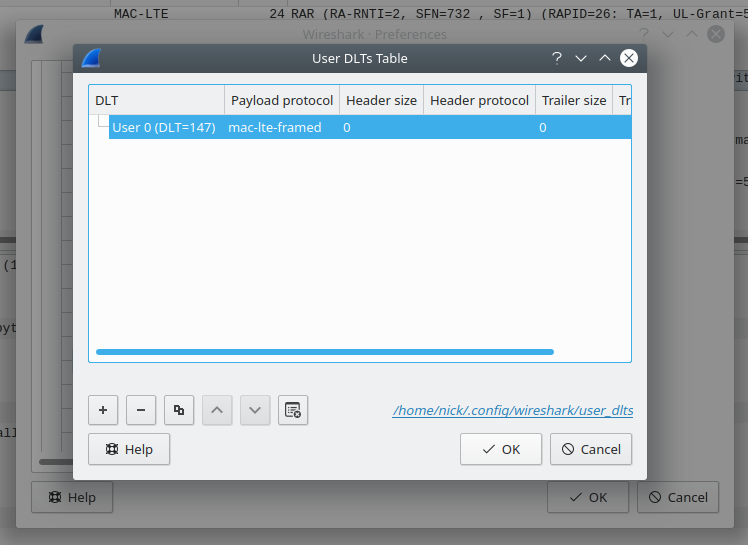This screenshot has height=545, width=748.
Task: Click Cancel in the Preferences window
Action: (x=678, y=497)
